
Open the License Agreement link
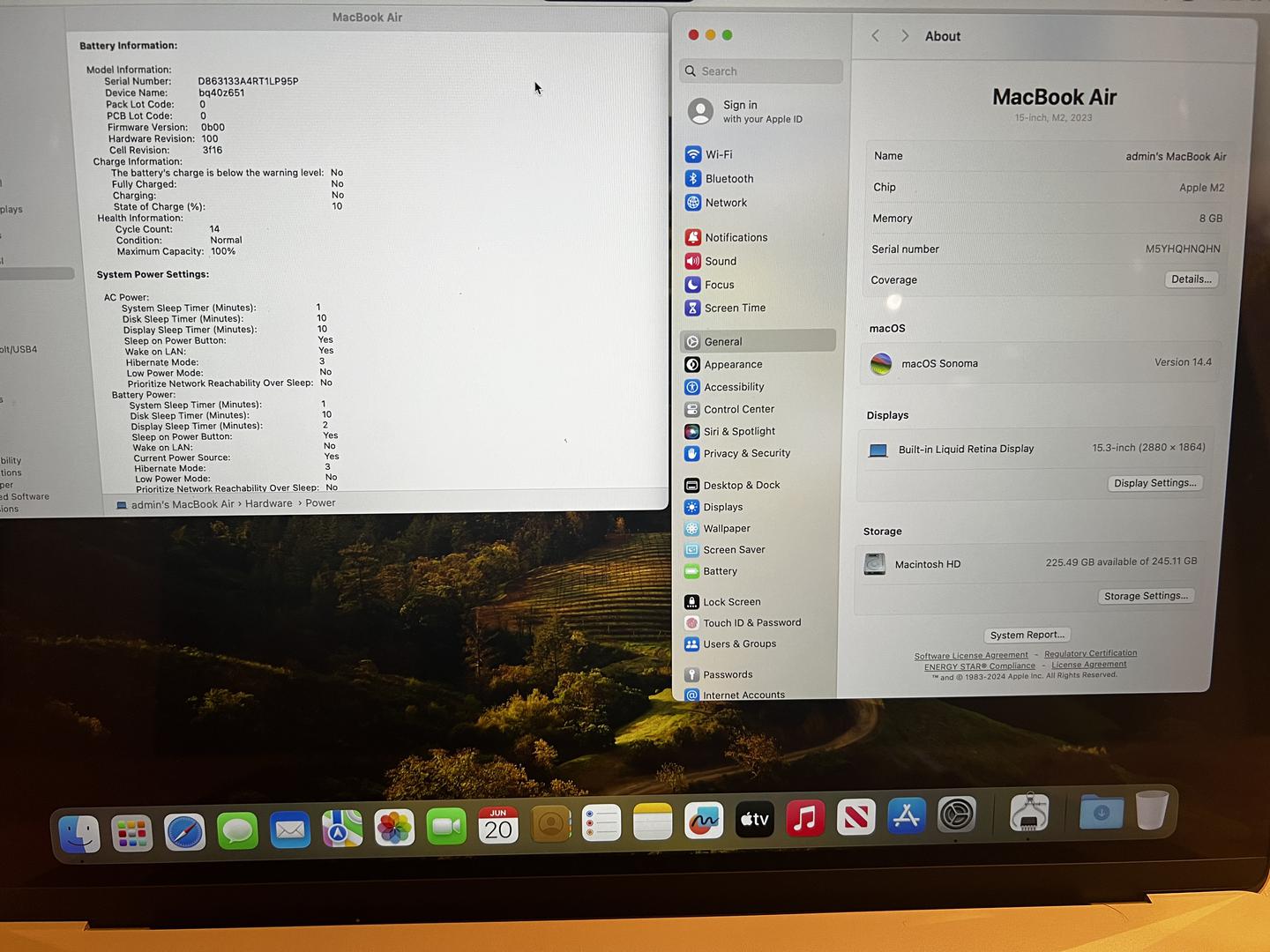(x=1089, y=665)
